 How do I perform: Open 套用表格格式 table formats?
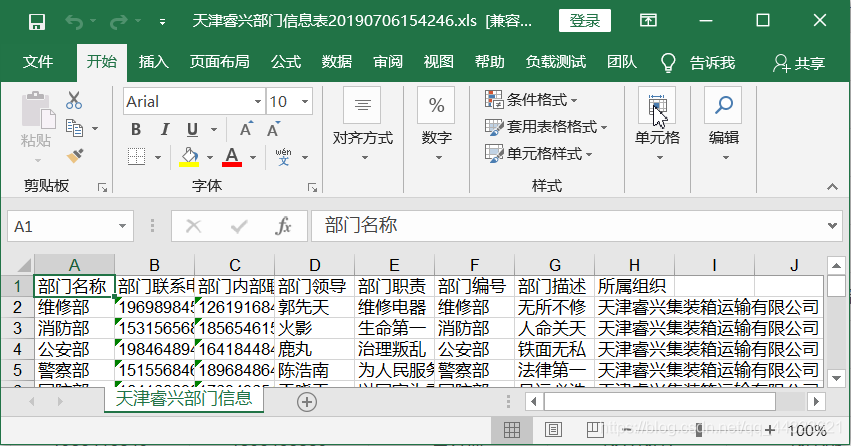click(x=545, y=127)
